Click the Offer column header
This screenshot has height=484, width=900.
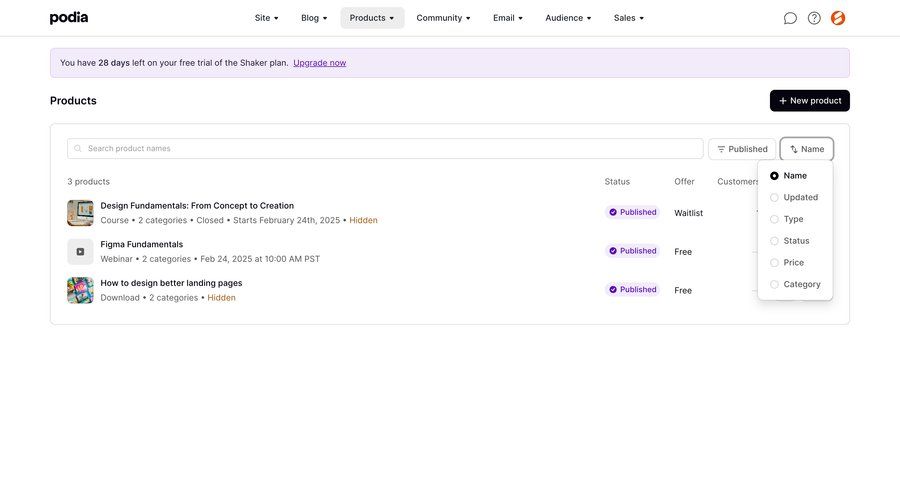pos(684,181)
